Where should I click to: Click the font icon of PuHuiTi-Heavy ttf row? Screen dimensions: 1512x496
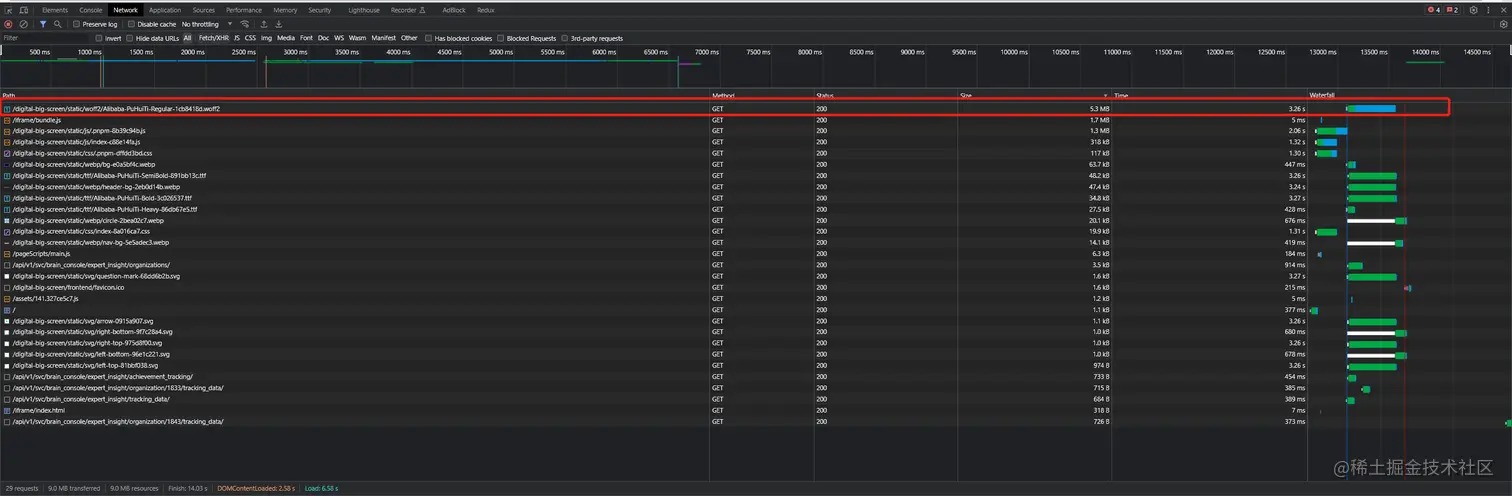coord(7,209)
